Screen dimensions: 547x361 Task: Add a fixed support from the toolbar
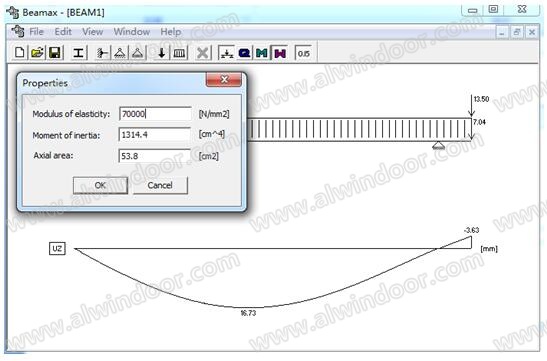click(x=102, y=53)
